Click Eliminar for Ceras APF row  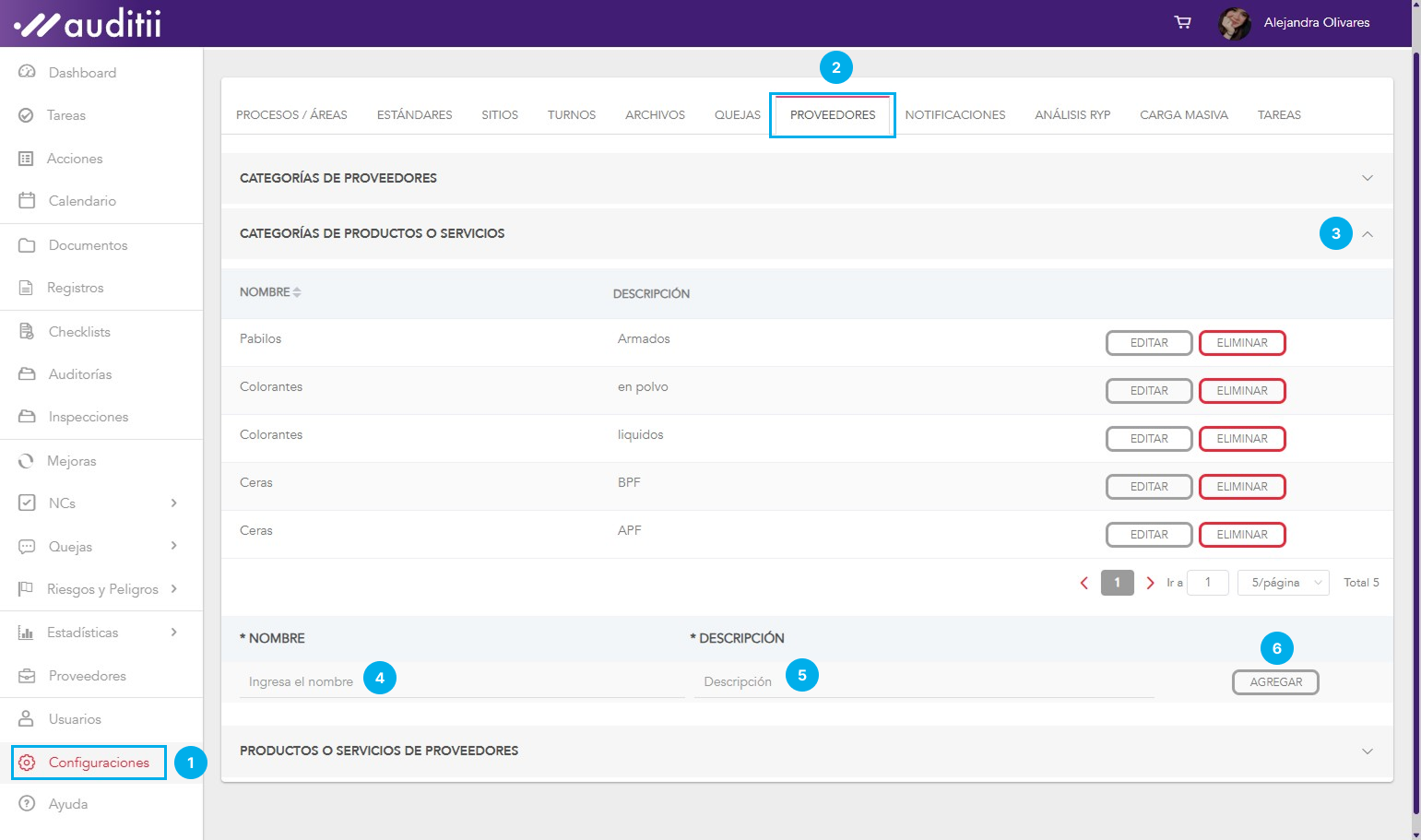click(x=1241, y=535)
